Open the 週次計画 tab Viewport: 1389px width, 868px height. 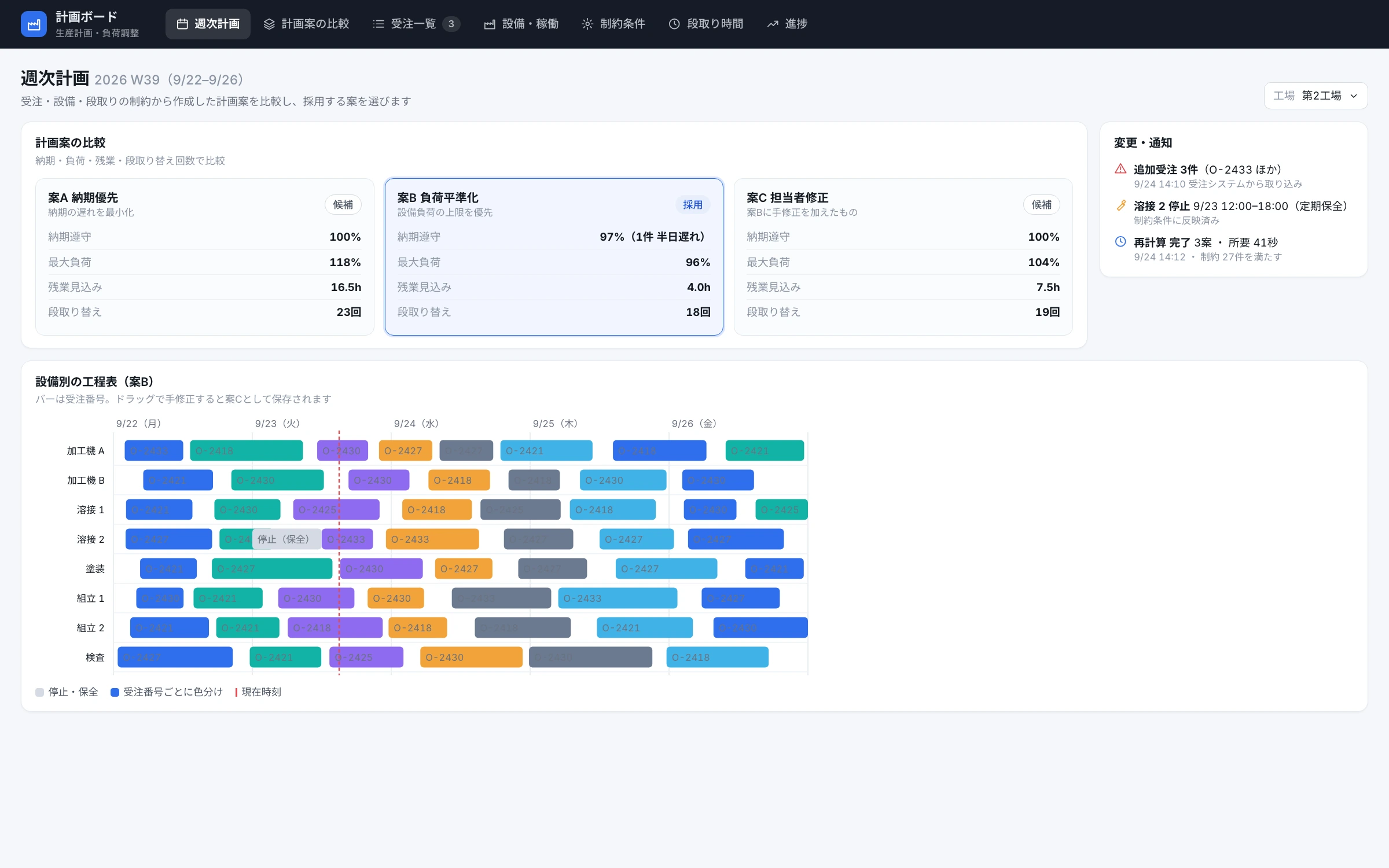click(x=208, y=24)
